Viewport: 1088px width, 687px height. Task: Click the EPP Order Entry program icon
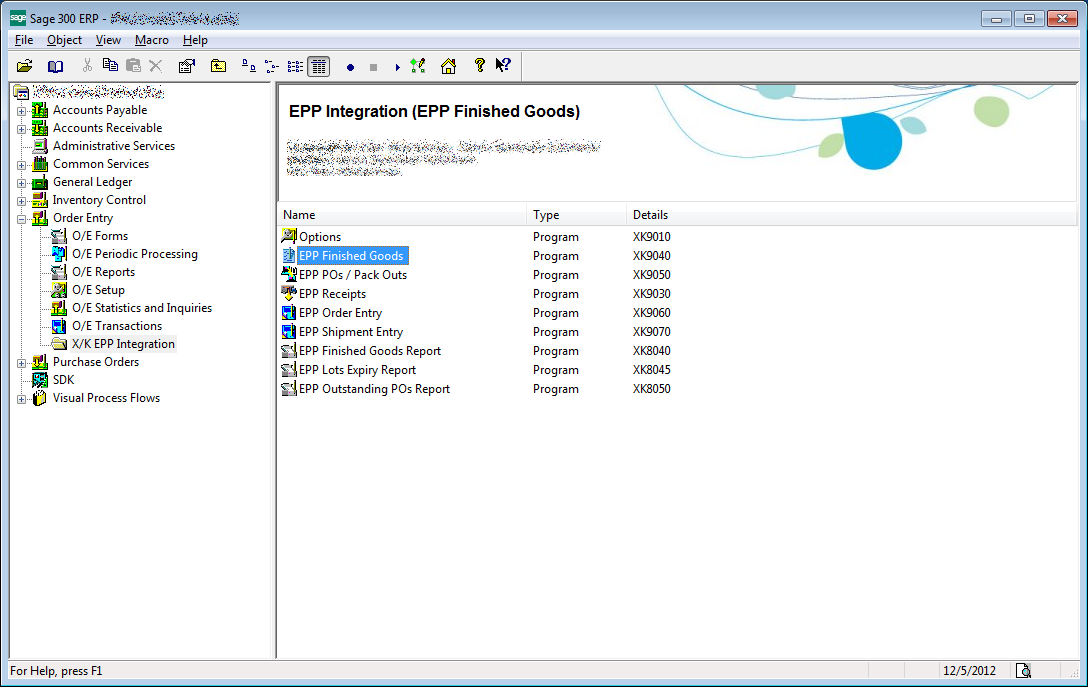click(289, 312)
